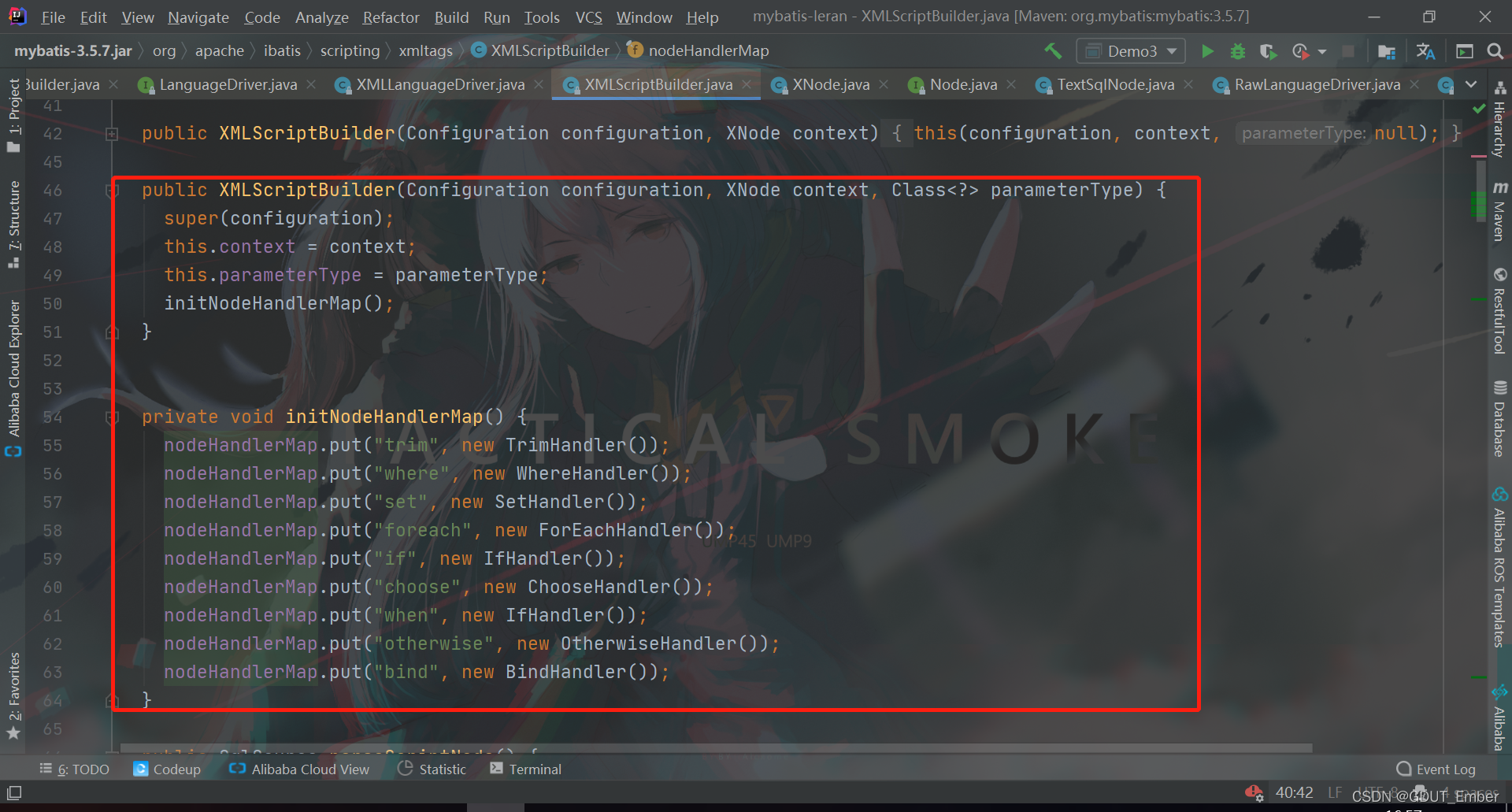Click nodeHandlerMap field breadcrumb
The height and width of the screenshot is (812, 1512).
(x=699, y=50)
